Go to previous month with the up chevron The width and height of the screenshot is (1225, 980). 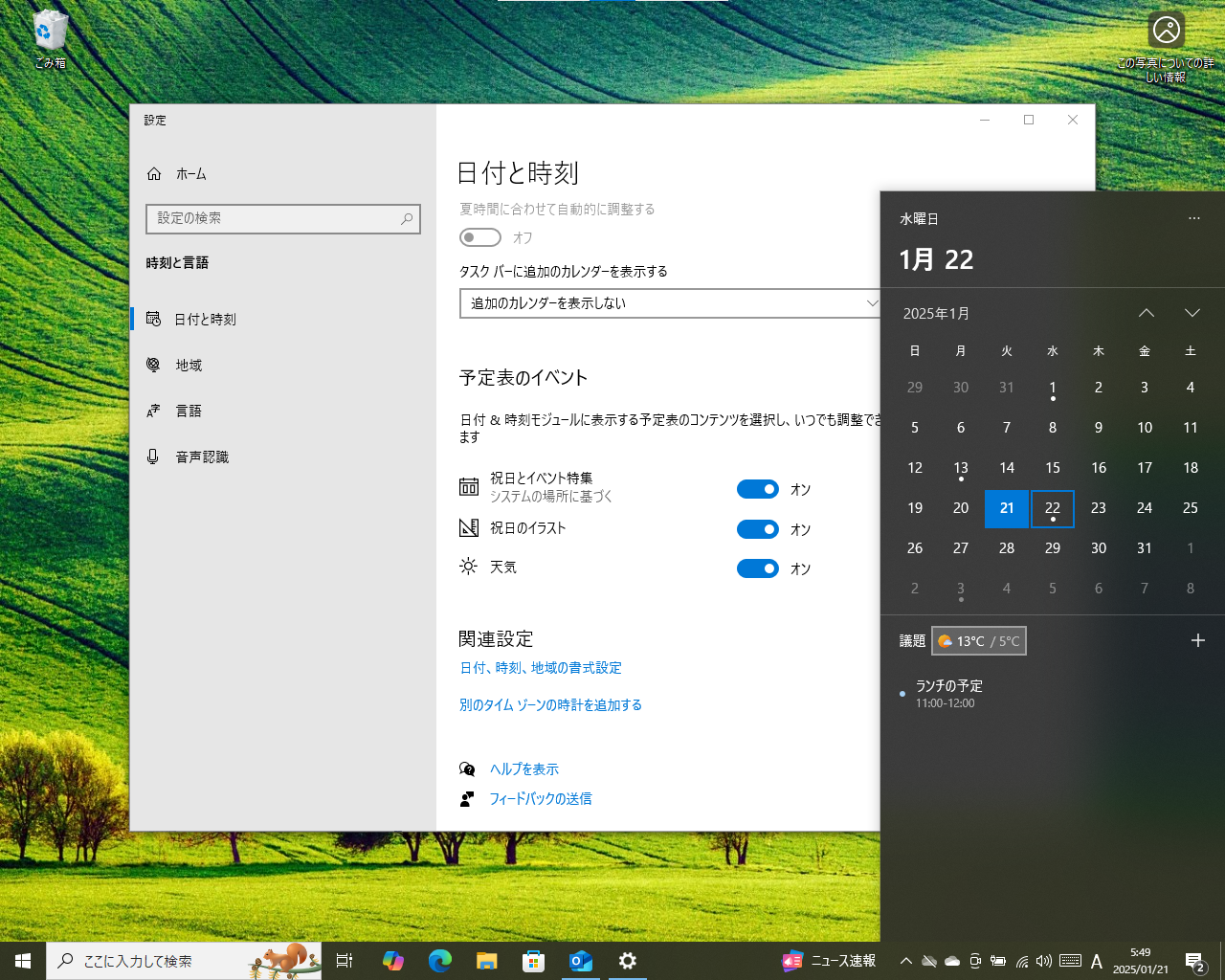coord(1146,313)
